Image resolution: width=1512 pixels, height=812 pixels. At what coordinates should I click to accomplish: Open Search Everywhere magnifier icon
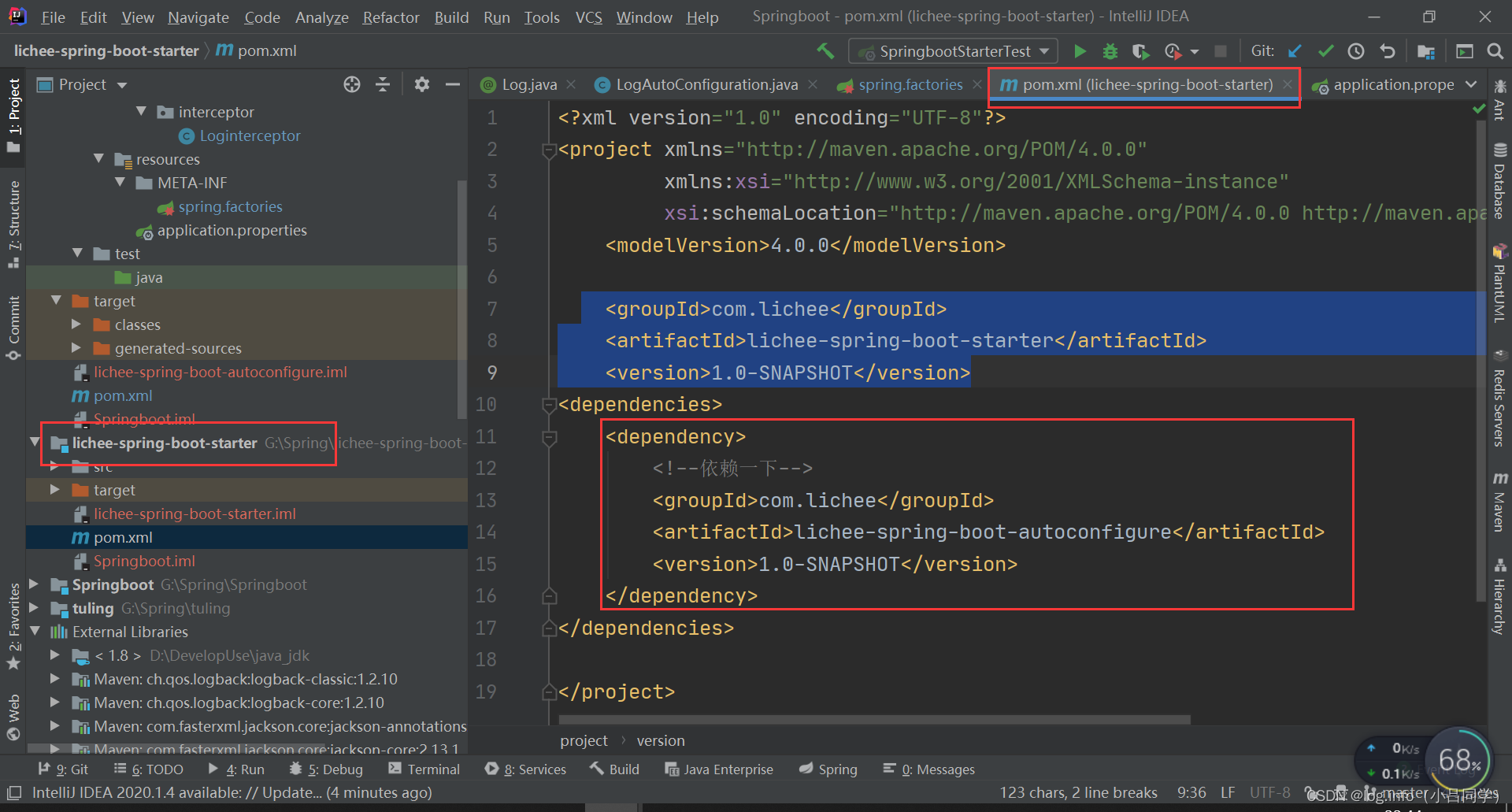(1495, 51)
